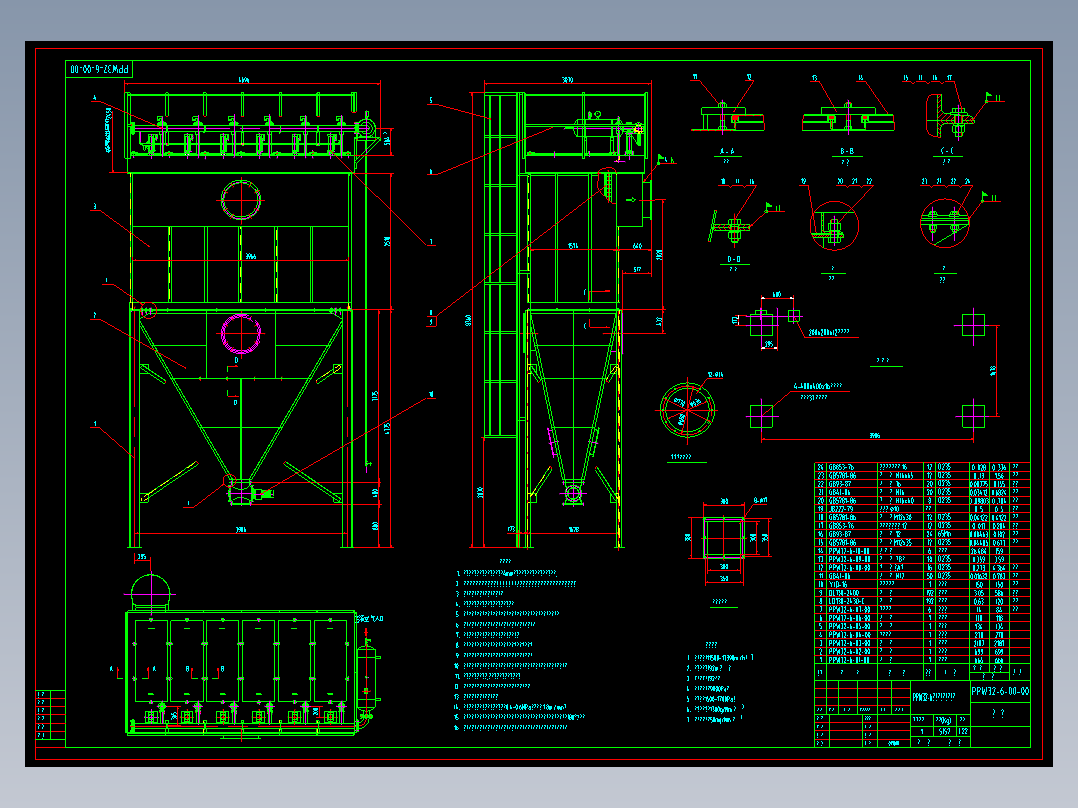Viewport: 1078px width, 808px height.
Task: Select the circular flange detail with 12 holes
Action: click(688, 411)
